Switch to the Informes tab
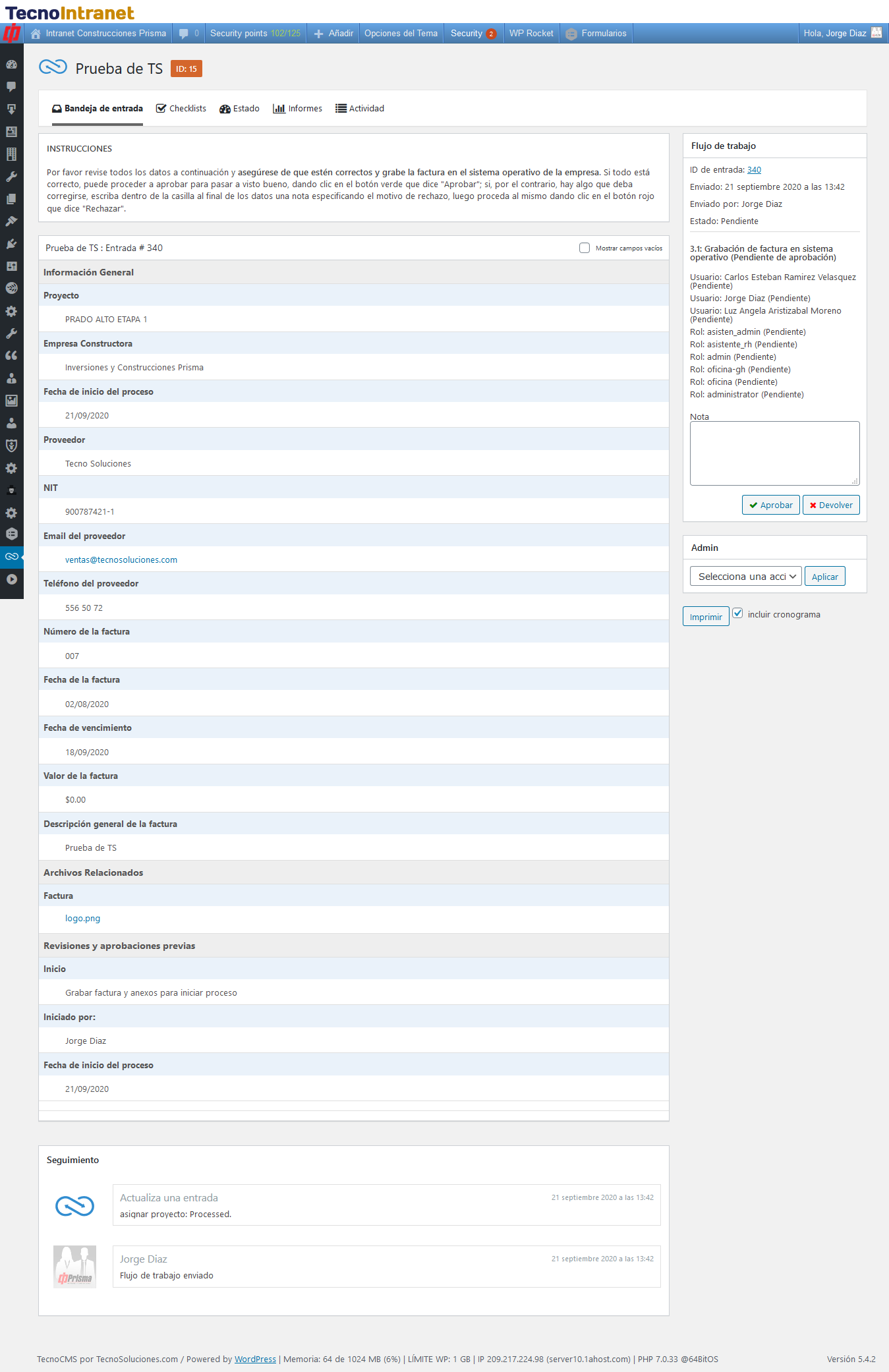The image size is (889, 1372). click(x=298, y=109)
